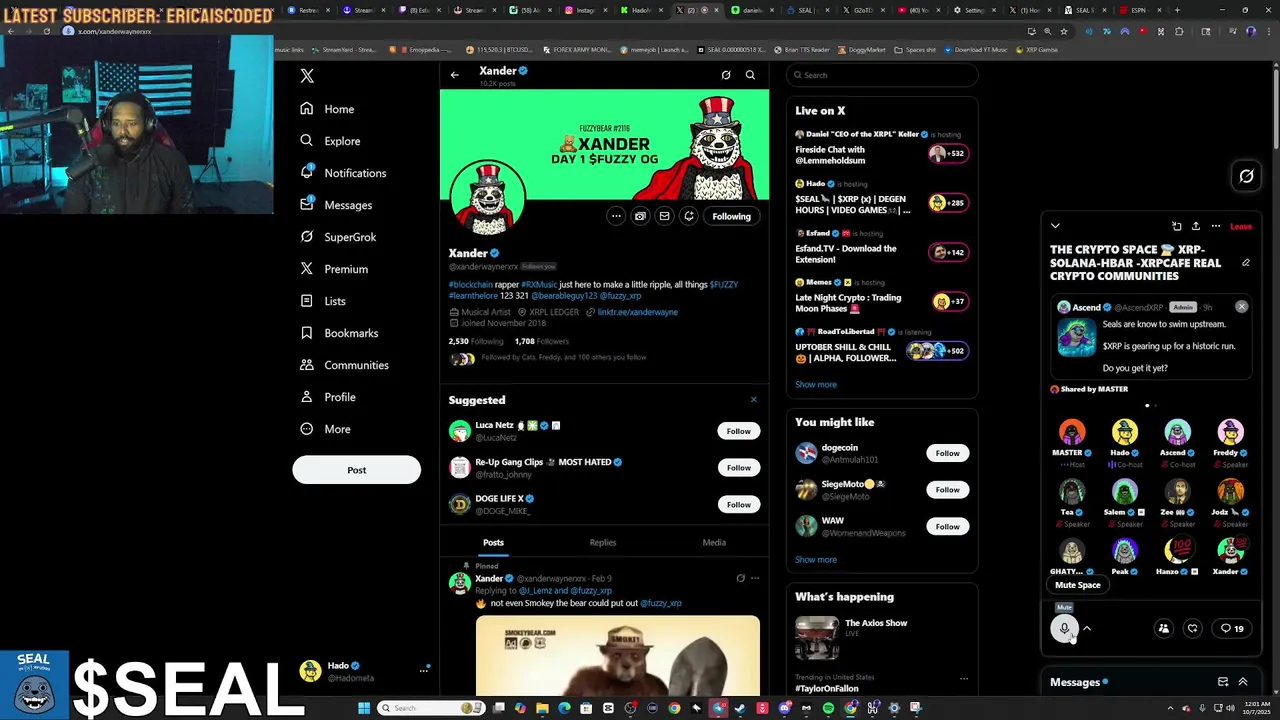Screen dimensions: 1280x720
Task: Open the Space's 19 replies bubble
Action: 1232,629
